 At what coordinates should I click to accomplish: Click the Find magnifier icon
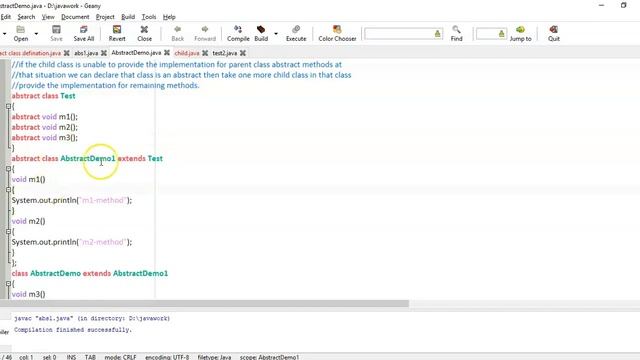pyautogui.click(x=456, y=33)
